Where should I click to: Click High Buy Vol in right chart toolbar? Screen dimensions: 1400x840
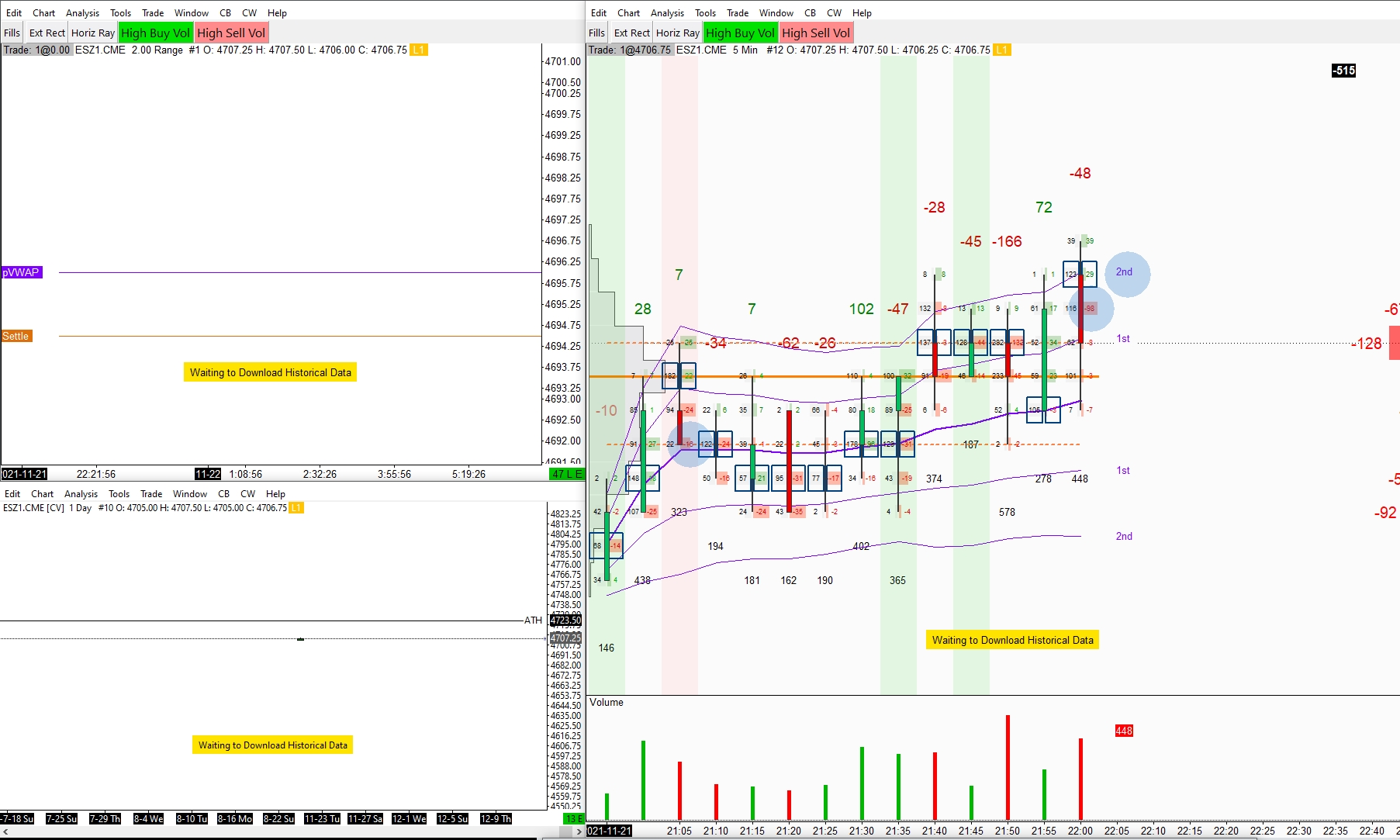tap(740, 33)
